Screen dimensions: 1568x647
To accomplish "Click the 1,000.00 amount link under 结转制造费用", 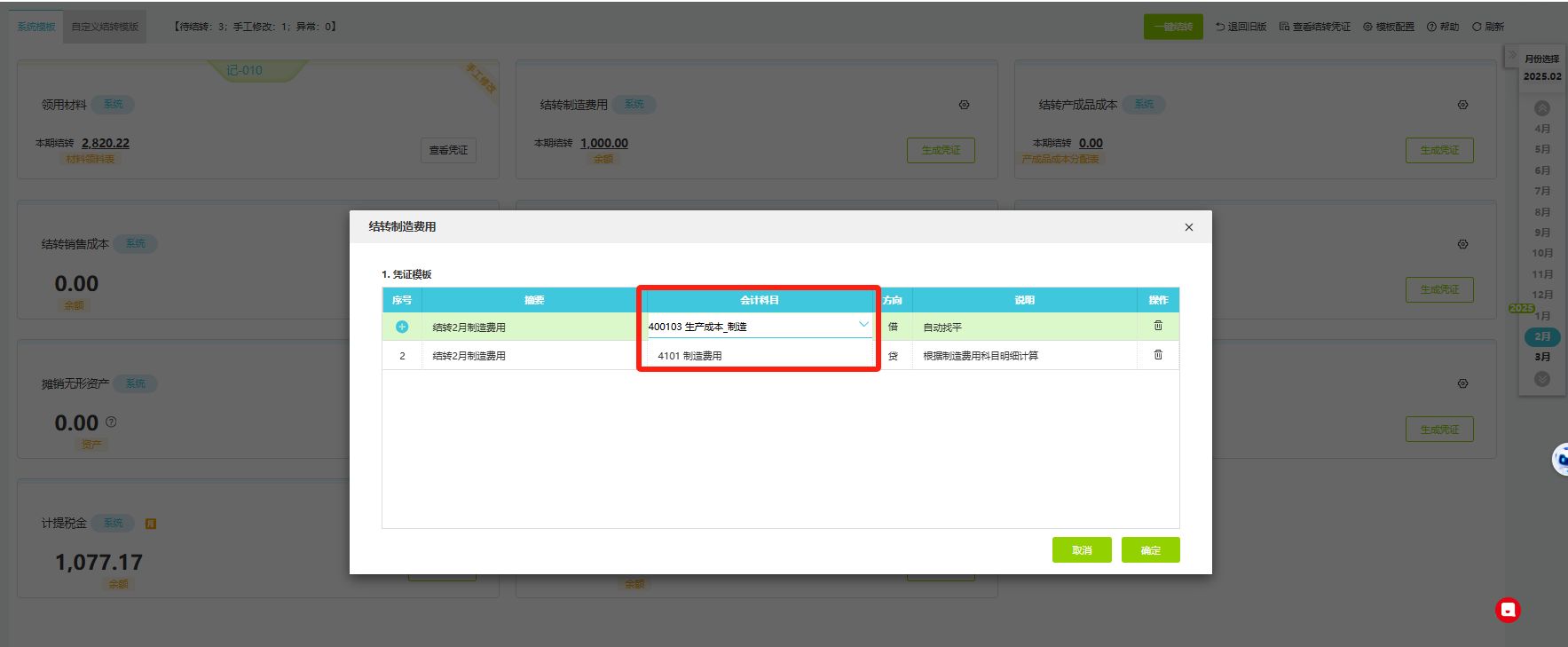I will [603, 143].
